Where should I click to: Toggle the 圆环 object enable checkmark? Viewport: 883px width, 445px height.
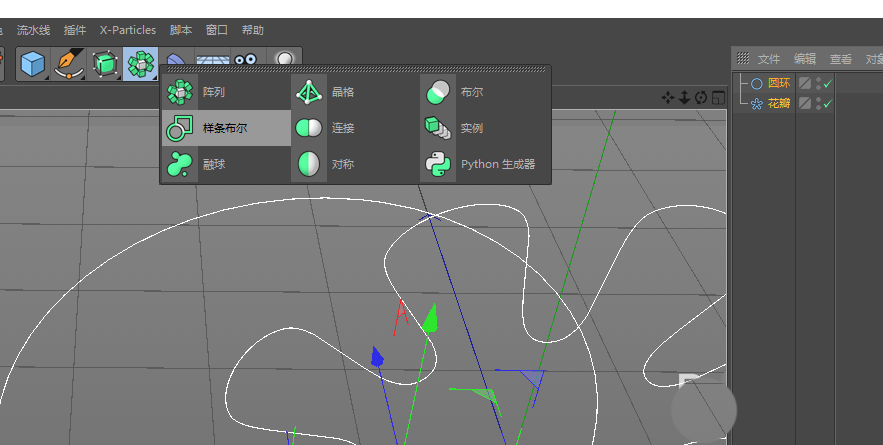827,84
